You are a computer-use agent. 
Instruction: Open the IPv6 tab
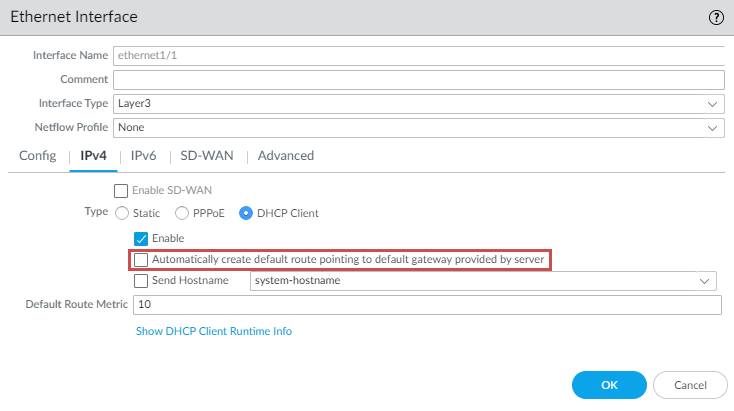143,155
